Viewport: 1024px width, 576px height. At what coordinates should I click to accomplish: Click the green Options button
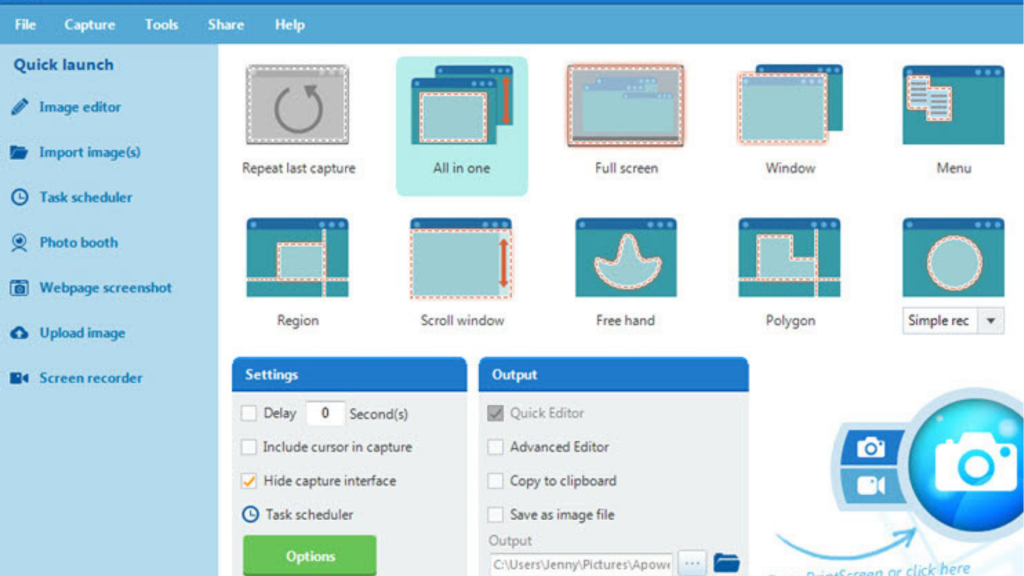pos(309,556)
